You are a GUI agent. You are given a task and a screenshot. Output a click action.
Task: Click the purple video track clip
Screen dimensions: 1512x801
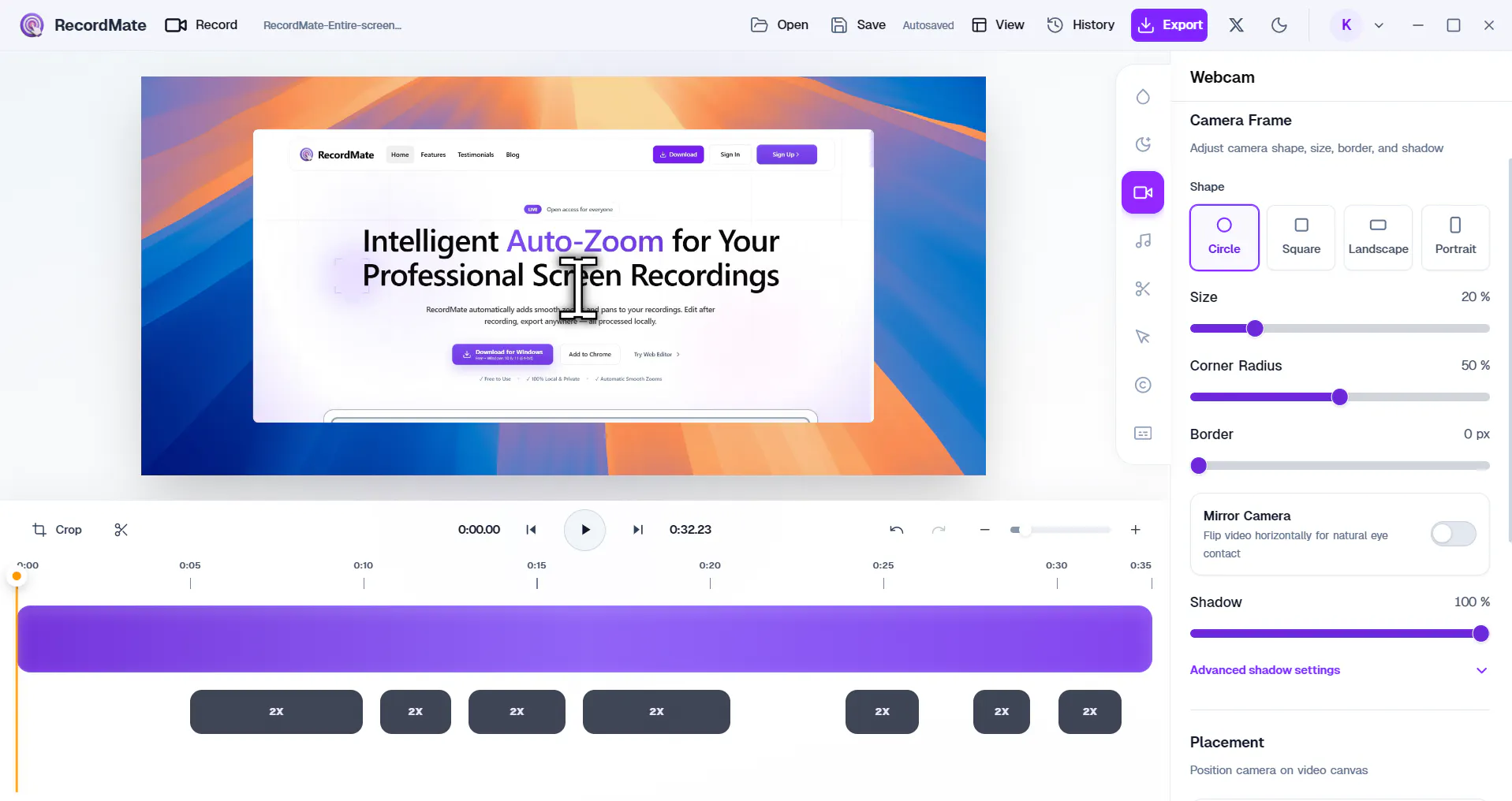(584, 639)
